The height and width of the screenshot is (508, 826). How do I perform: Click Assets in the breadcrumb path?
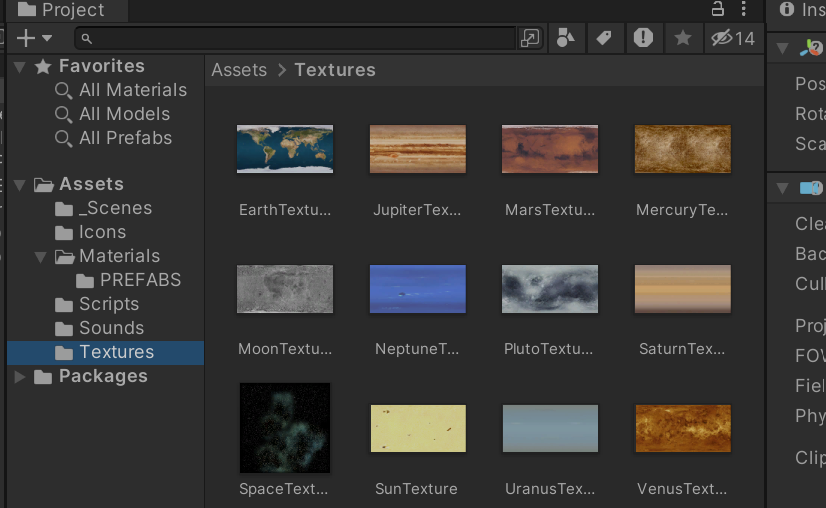point(239,70)
